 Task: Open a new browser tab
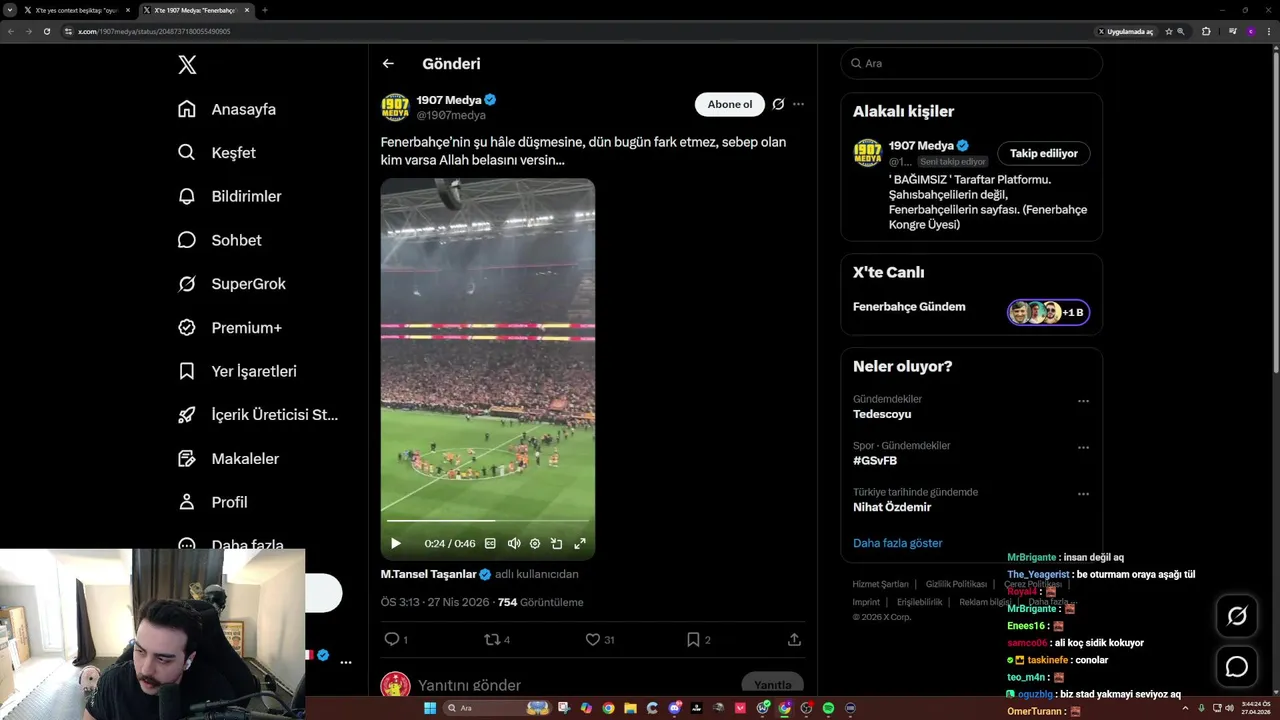click(x=265, y=10)
